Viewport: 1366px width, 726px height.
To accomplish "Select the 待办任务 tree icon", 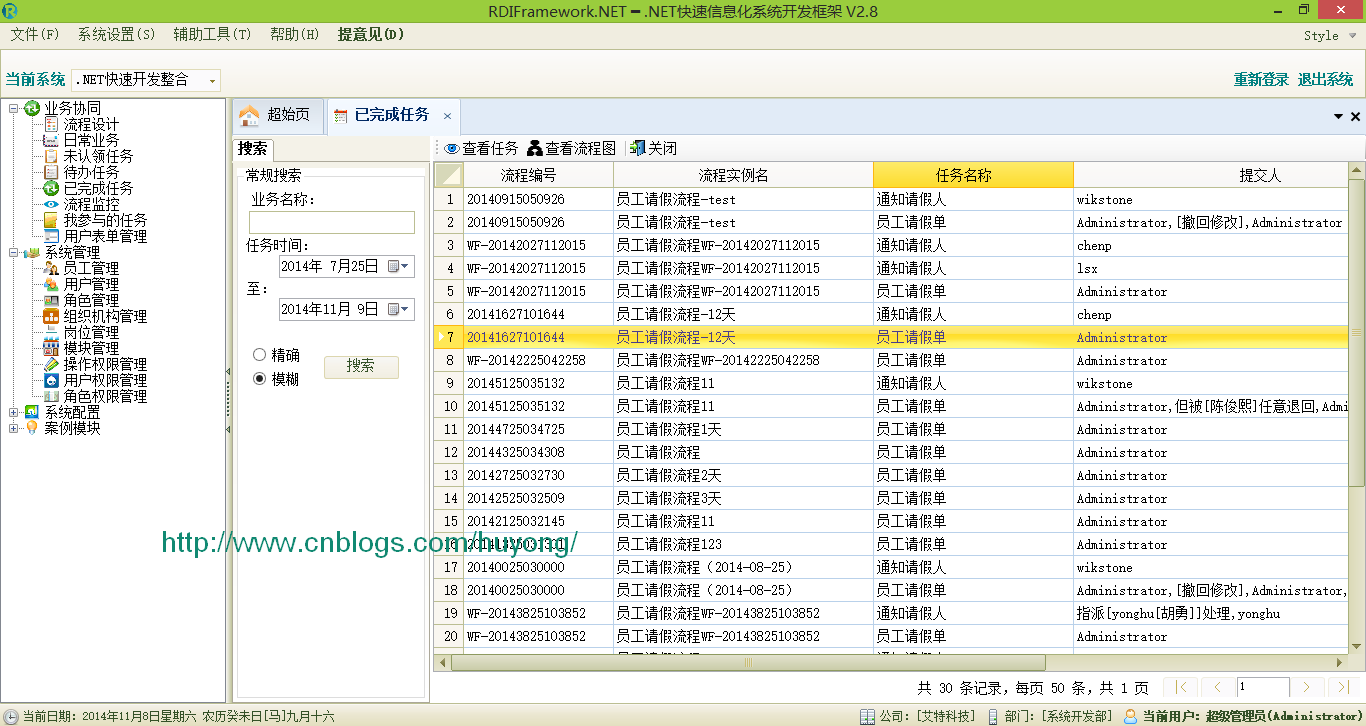I will (52, 172).
